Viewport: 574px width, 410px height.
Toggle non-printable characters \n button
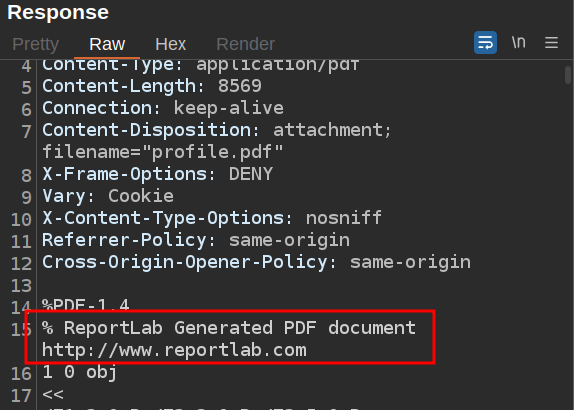point(518,42)
